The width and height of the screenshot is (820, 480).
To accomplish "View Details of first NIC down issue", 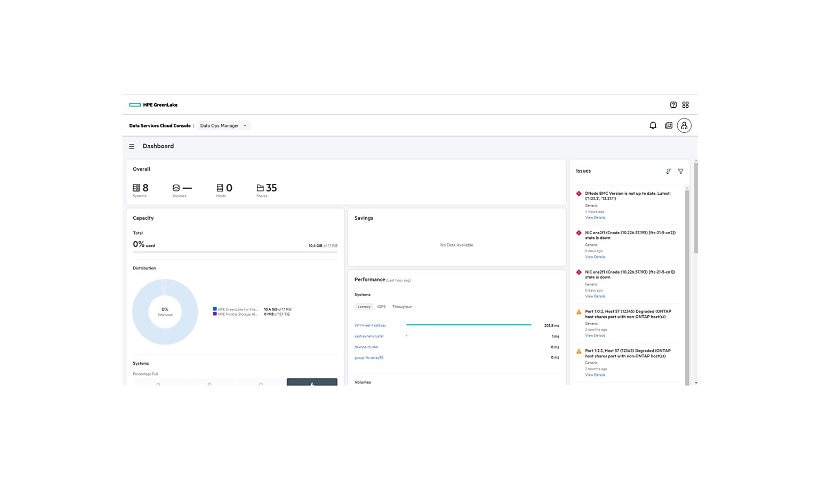I will (x=595, y=257).
